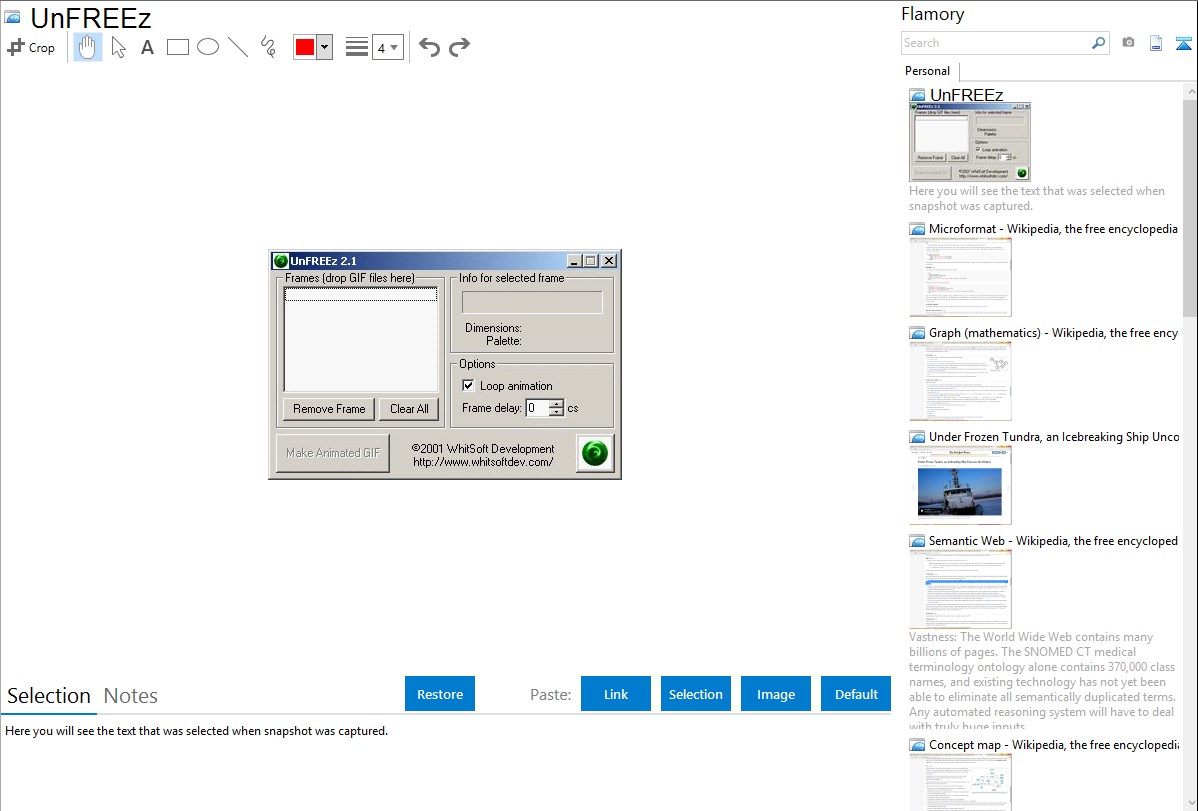Click the frames list drop area

click(361, 339)
